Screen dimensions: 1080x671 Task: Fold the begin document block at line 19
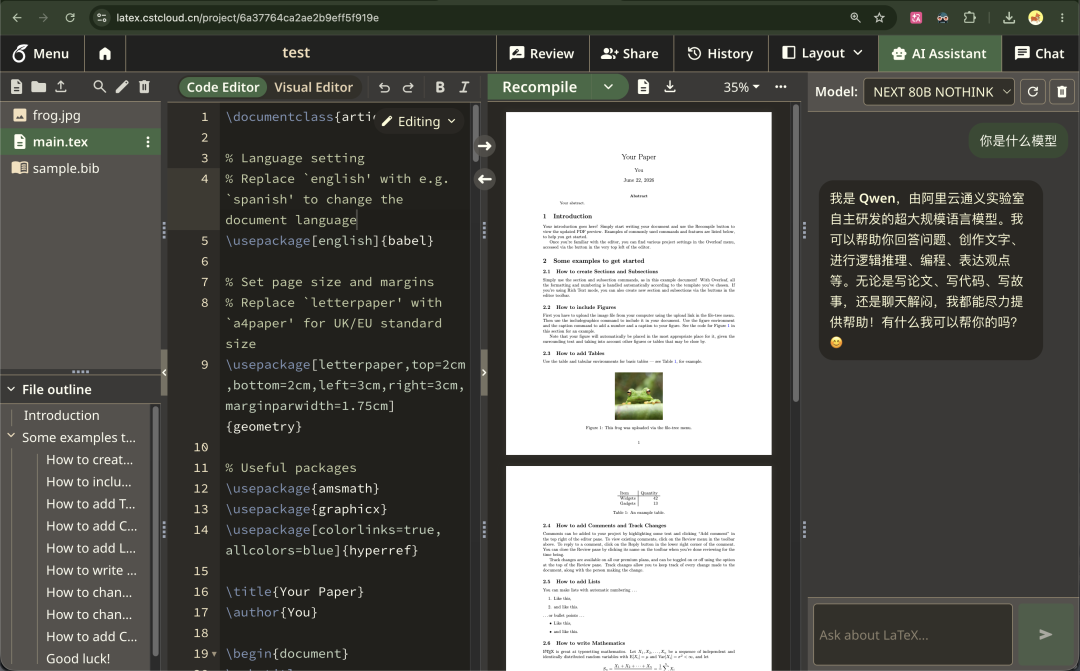click(x=214, y=654)
